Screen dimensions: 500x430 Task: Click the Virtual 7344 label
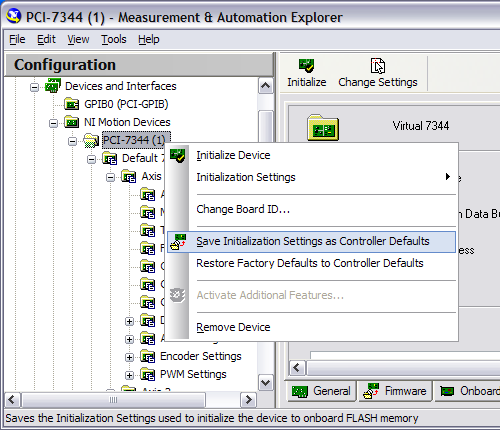[421, 126]
